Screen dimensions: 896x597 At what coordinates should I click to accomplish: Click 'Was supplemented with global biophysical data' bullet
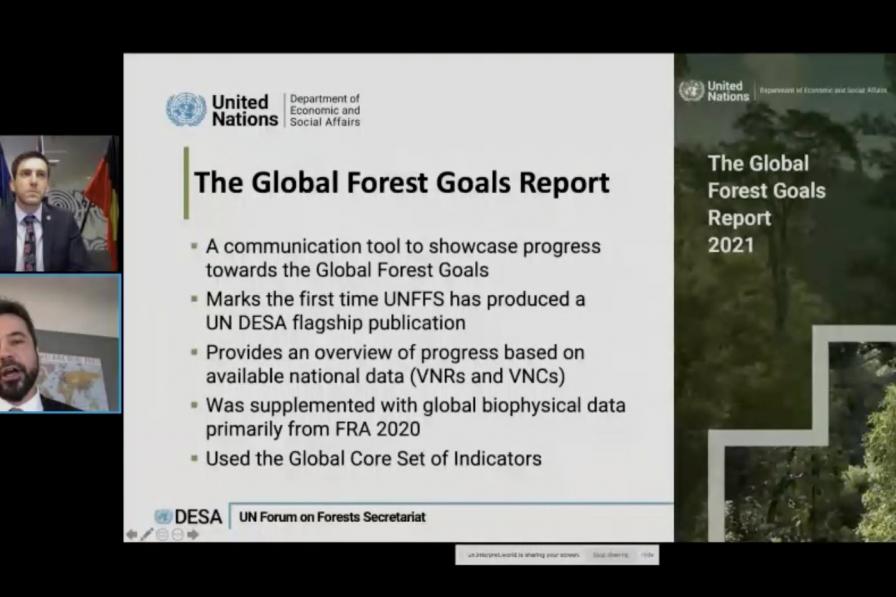click(415, 405)
